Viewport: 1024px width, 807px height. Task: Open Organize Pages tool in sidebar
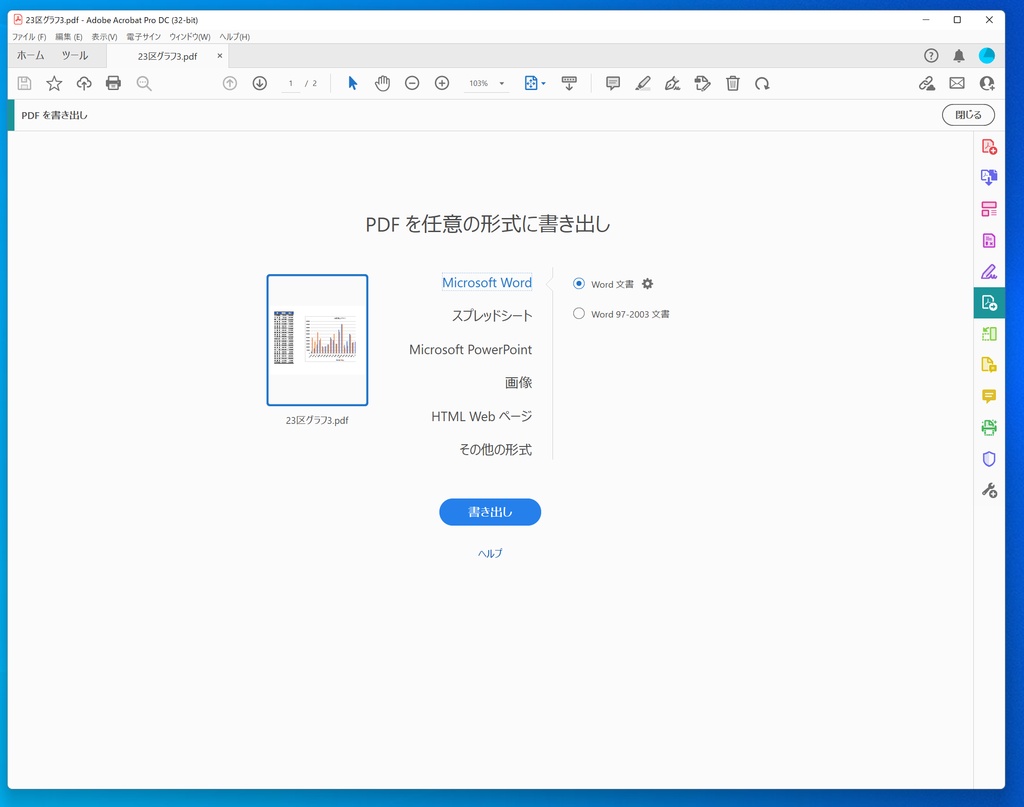pos(989,209)
